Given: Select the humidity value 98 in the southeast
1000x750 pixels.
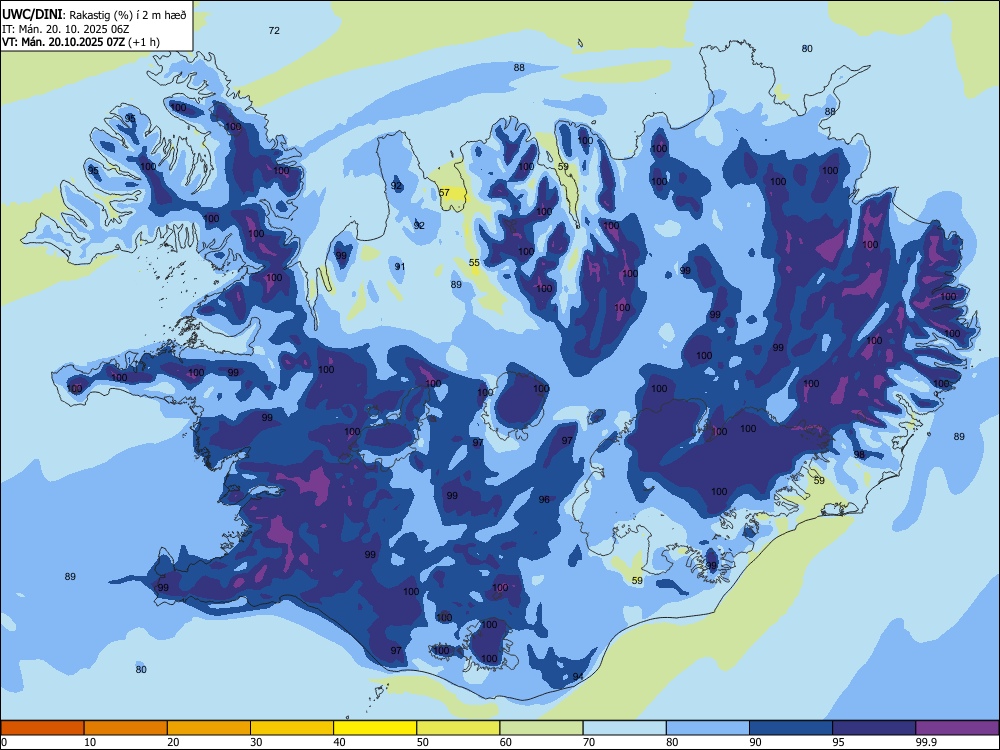Looking at the screenshot, I should point(860,455).
